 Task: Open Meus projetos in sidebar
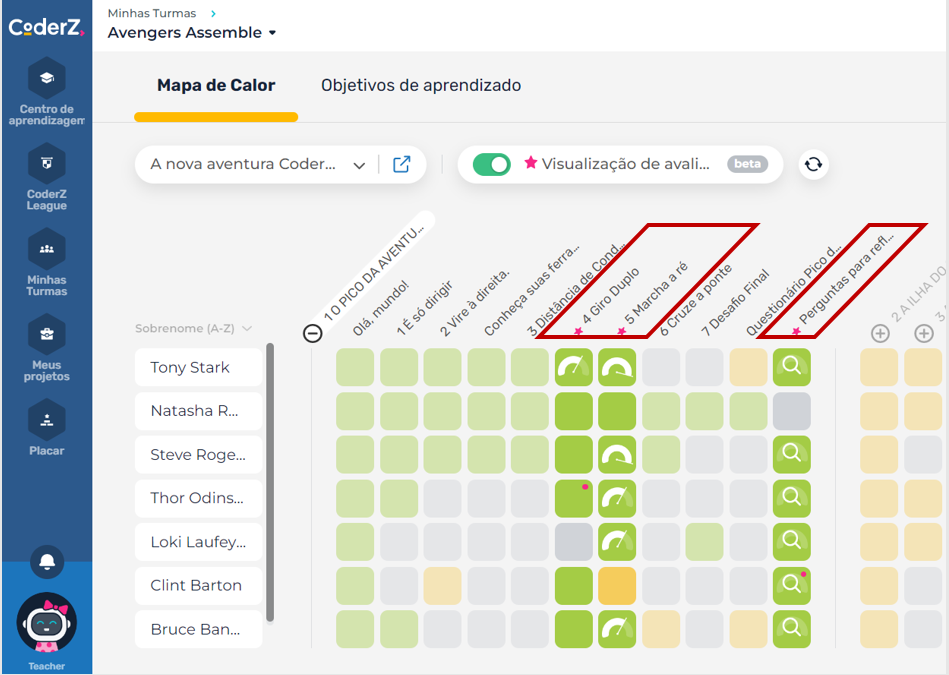[46, 347]
